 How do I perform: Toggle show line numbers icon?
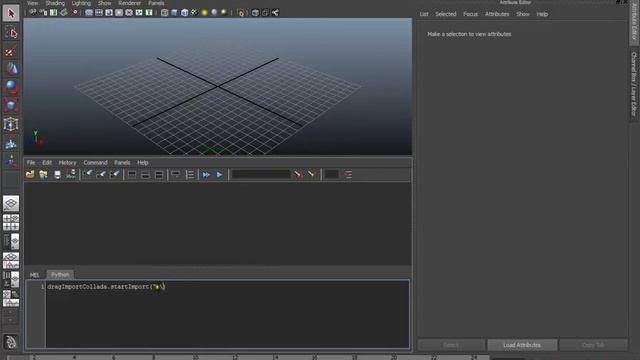coord(189,175)
